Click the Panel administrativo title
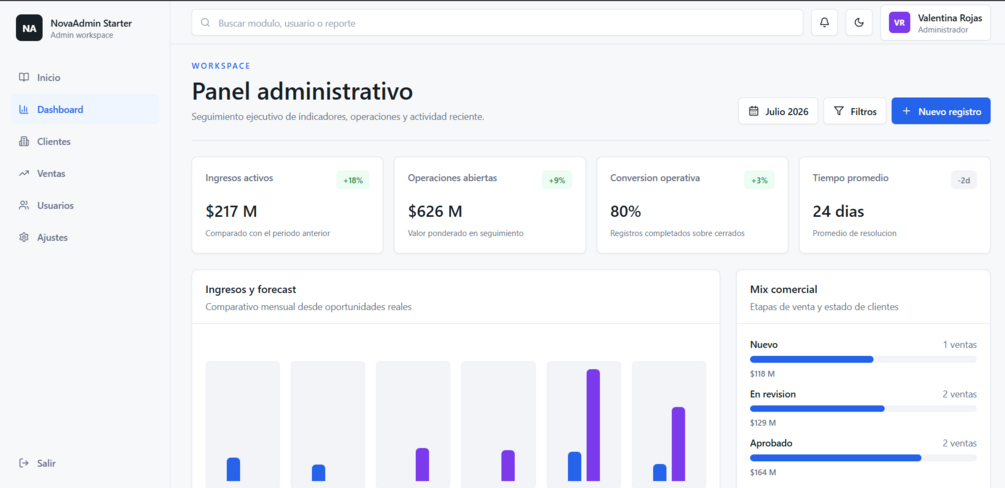 point(303,91)
